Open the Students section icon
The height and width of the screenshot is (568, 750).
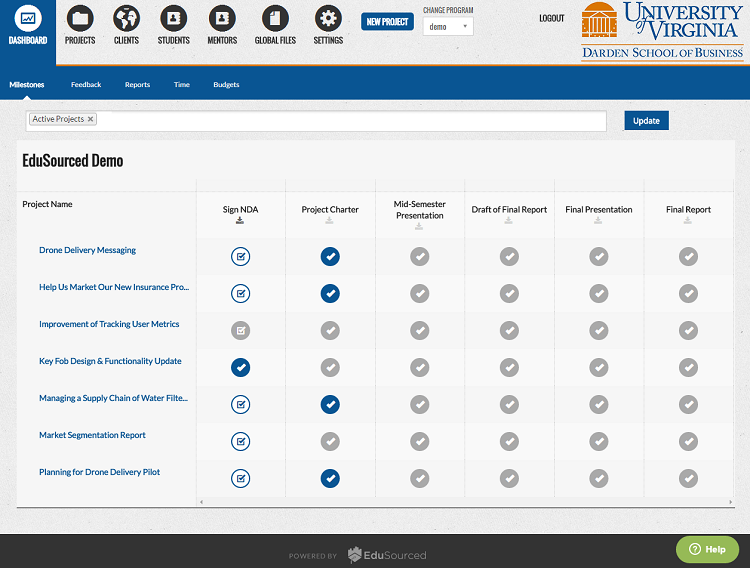click(173, 19)
